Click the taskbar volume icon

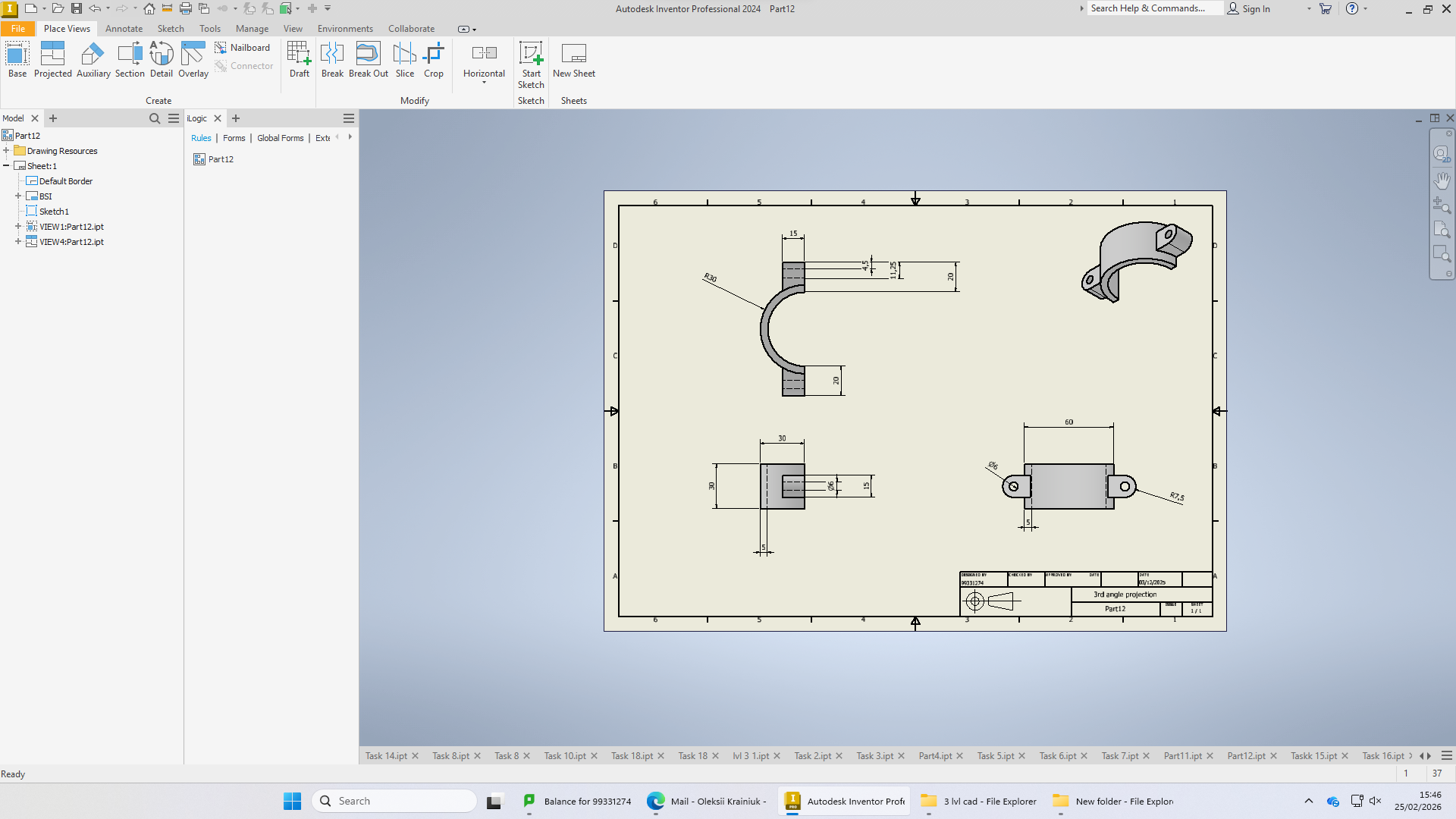[x=1376, y=801]
